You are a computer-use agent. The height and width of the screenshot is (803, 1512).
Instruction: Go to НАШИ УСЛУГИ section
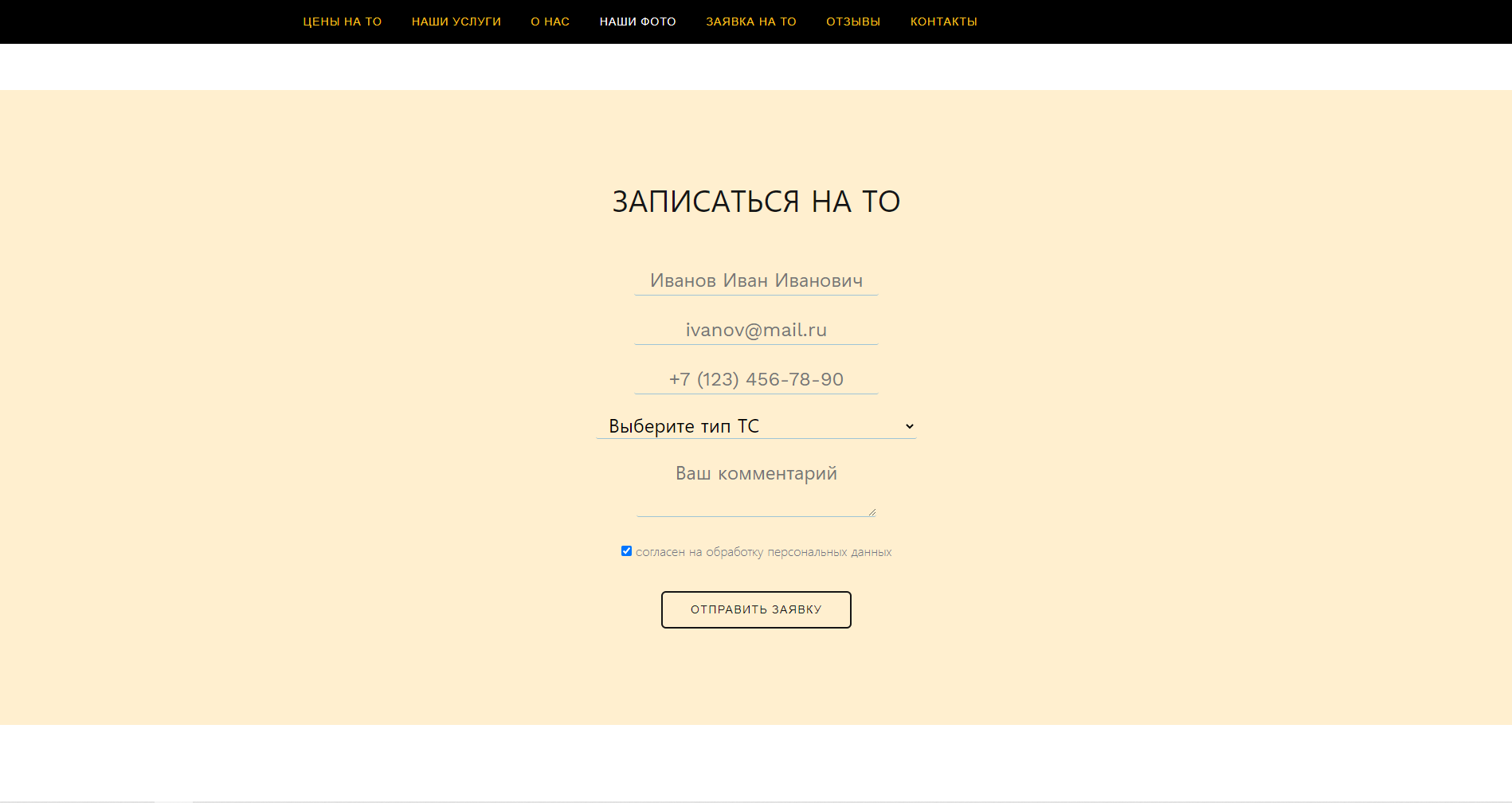click(456, 22)
